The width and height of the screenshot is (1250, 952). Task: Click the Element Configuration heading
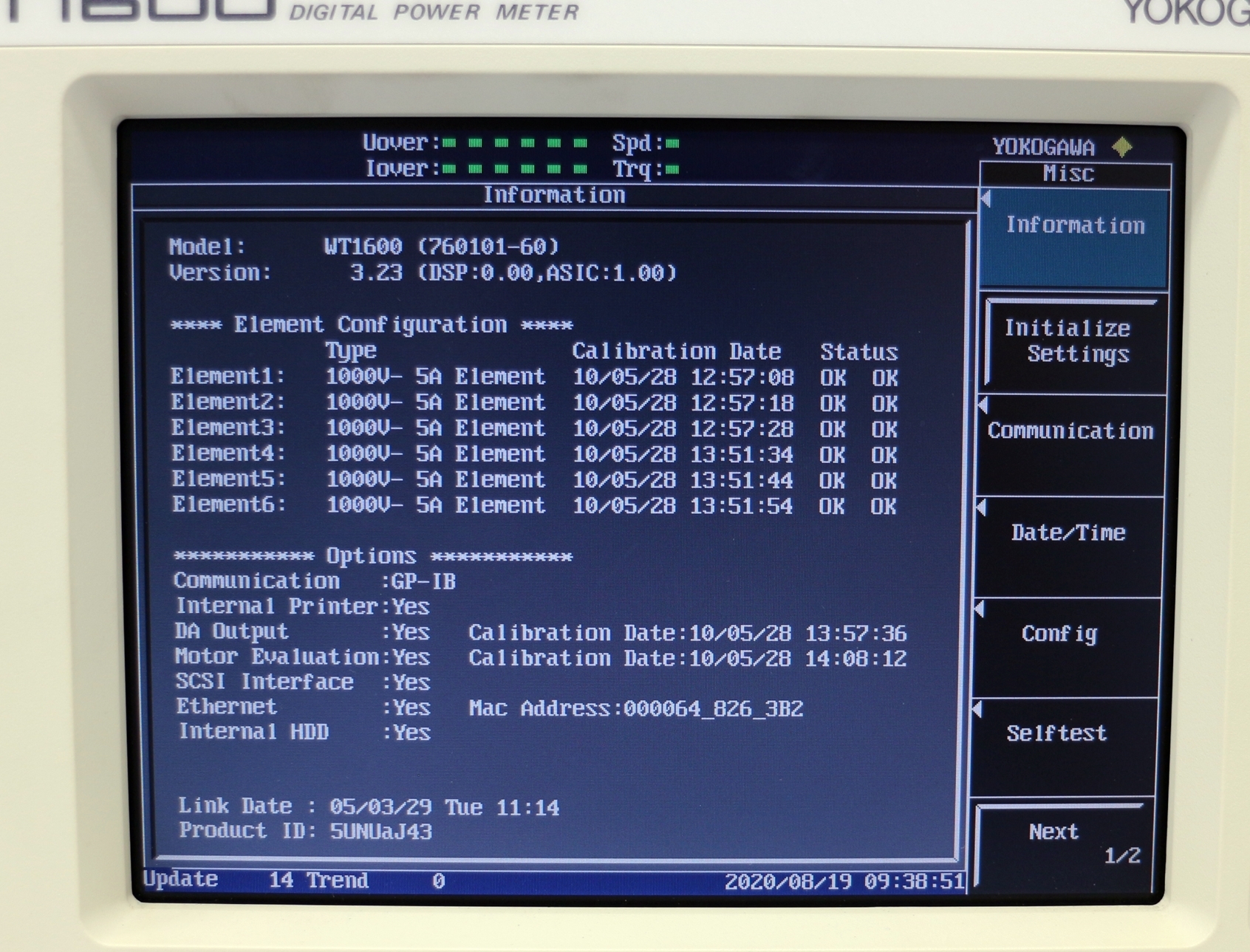click(372, 325)
